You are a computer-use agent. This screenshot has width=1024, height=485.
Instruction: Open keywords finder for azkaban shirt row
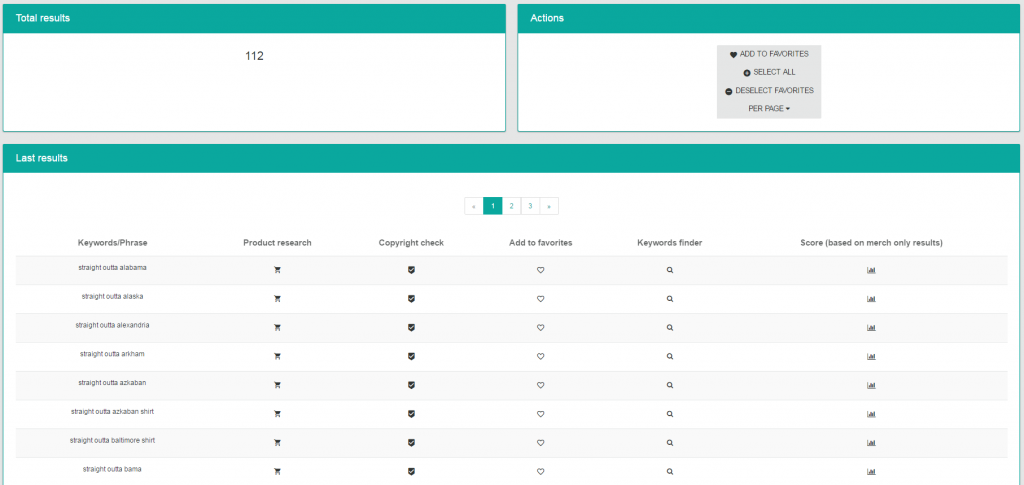[669, 414]
